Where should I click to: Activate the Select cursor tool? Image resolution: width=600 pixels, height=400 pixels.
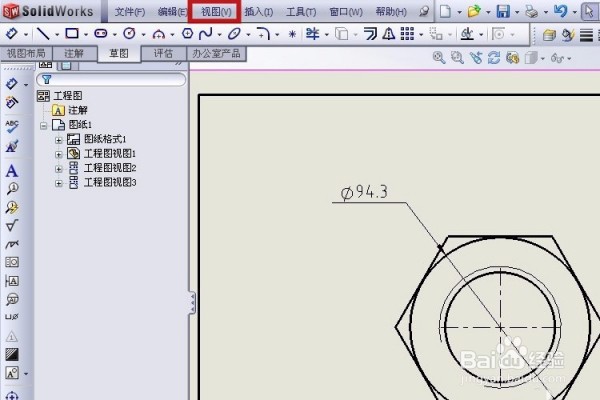click(x=589, y=11)
